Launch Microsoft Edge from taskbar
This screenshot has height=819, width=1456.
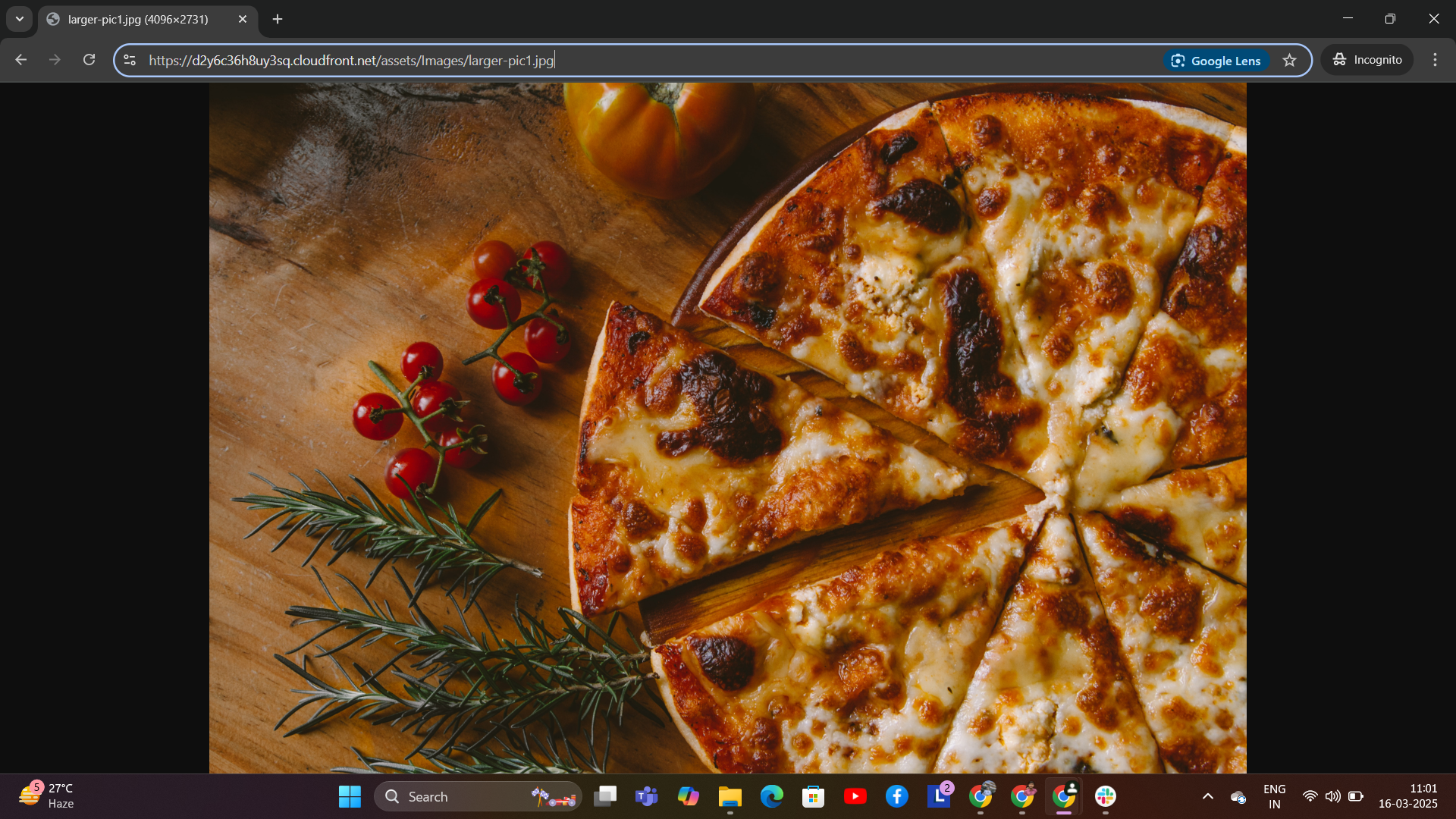coord(772,796)
